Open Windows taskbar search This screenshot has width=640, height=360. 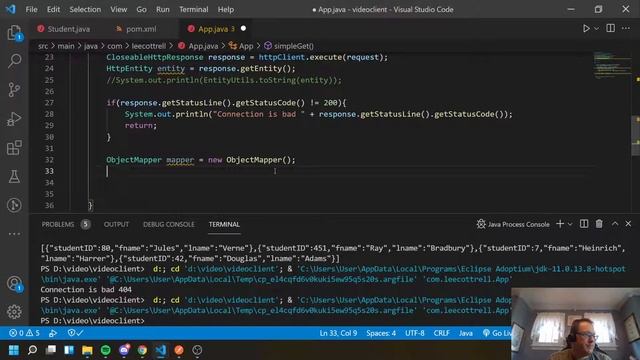pos(32,350)
